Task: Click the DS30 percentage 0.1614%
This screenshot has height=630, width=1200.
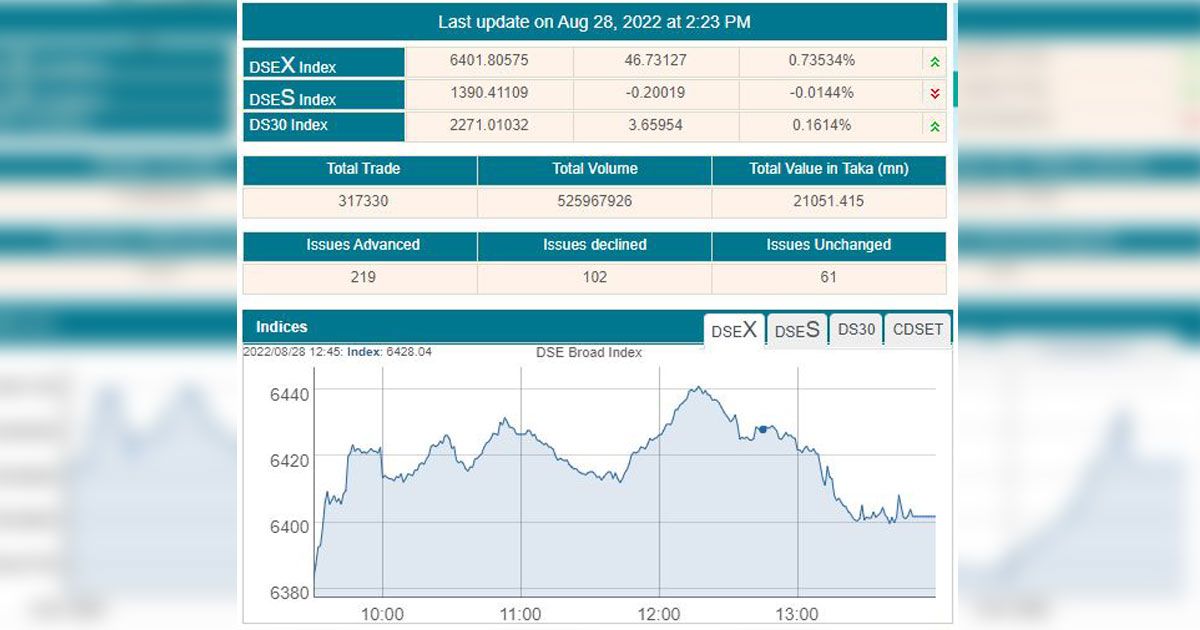Action: (x=822, y=125)
